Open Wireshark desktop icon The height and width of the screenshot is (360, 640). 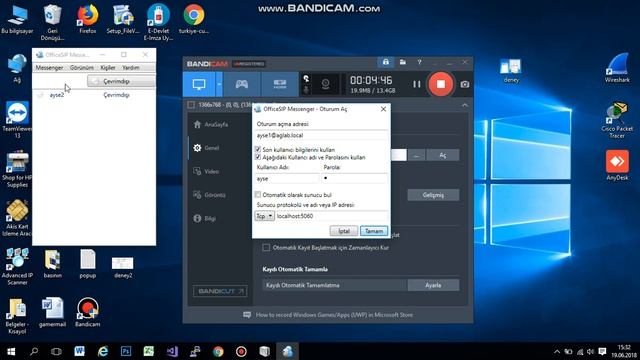click(617, 68)
